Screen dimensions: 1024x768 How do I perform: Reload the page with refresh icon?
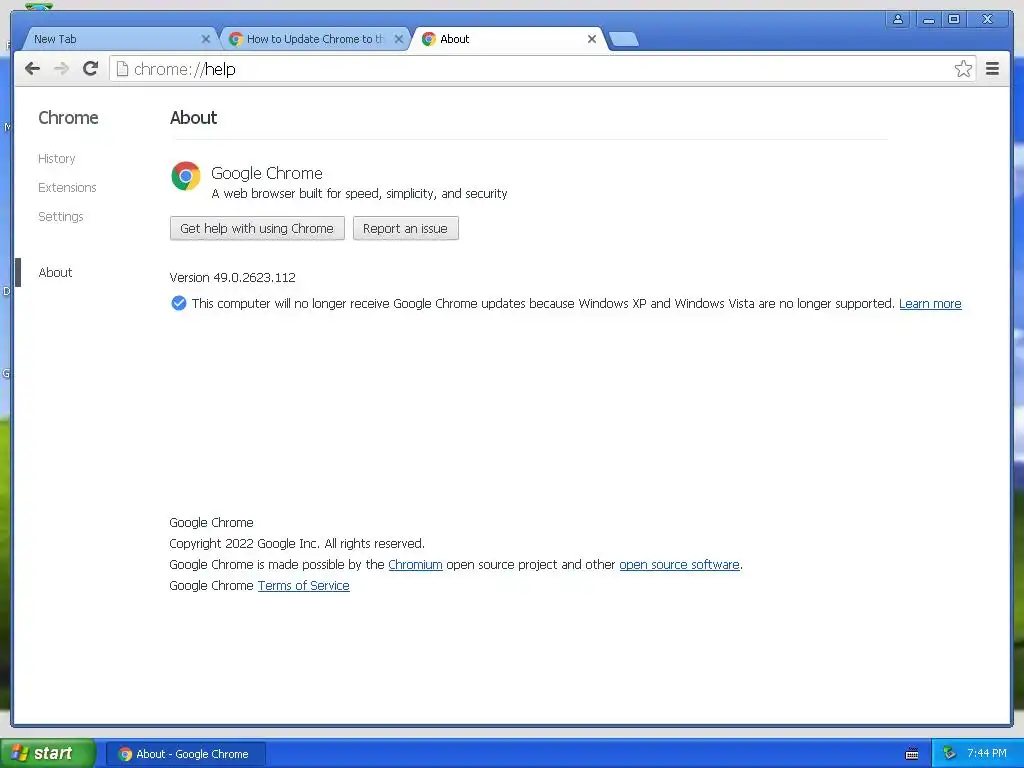[91, 69]
